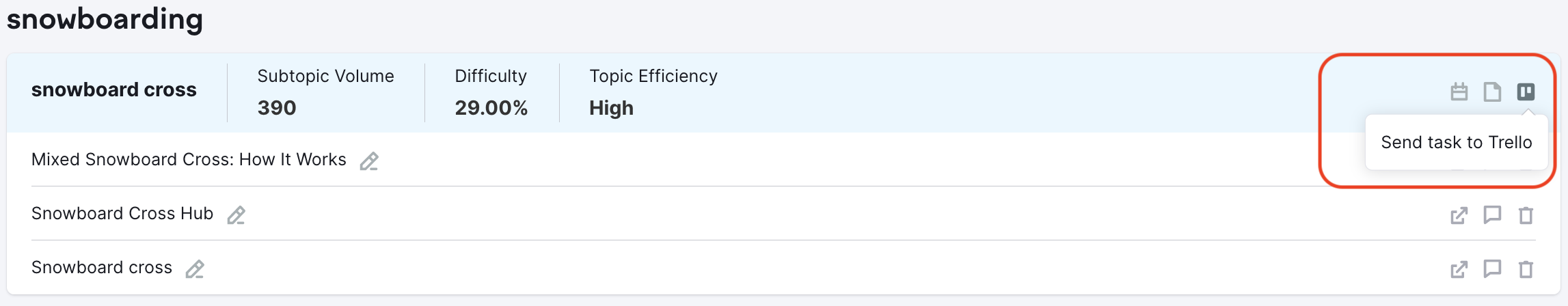Open the external link for "Snowboard cross" row
Screen dimensions: 1568x306
[1459, 269]
